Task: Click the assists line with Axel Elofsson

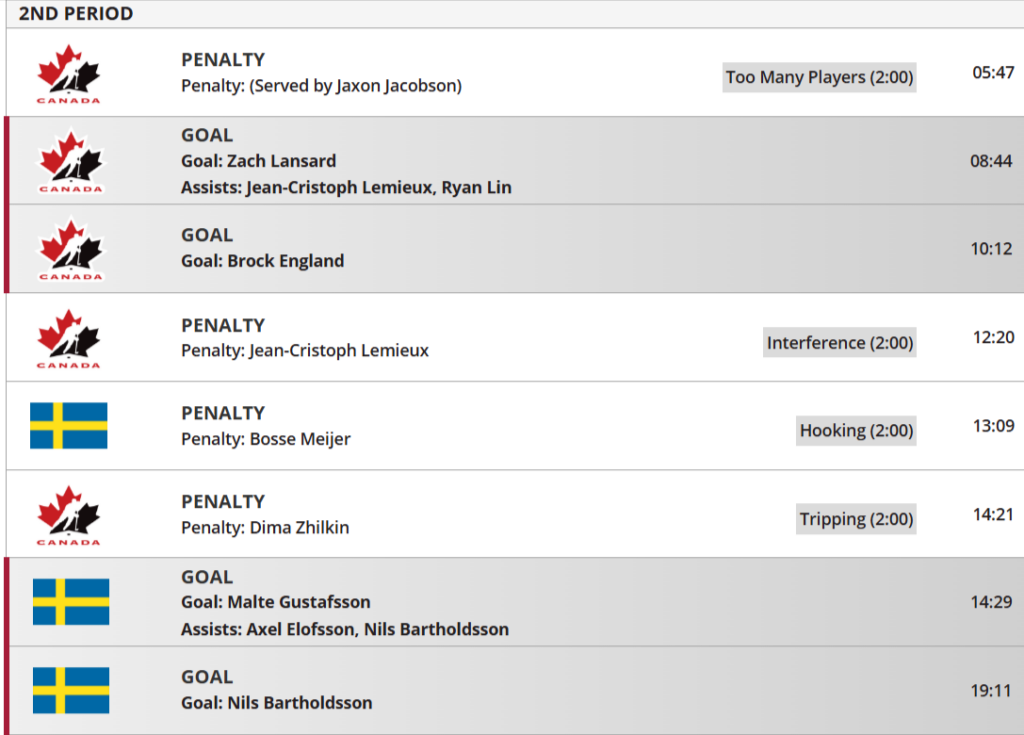Action: [344, 629]
